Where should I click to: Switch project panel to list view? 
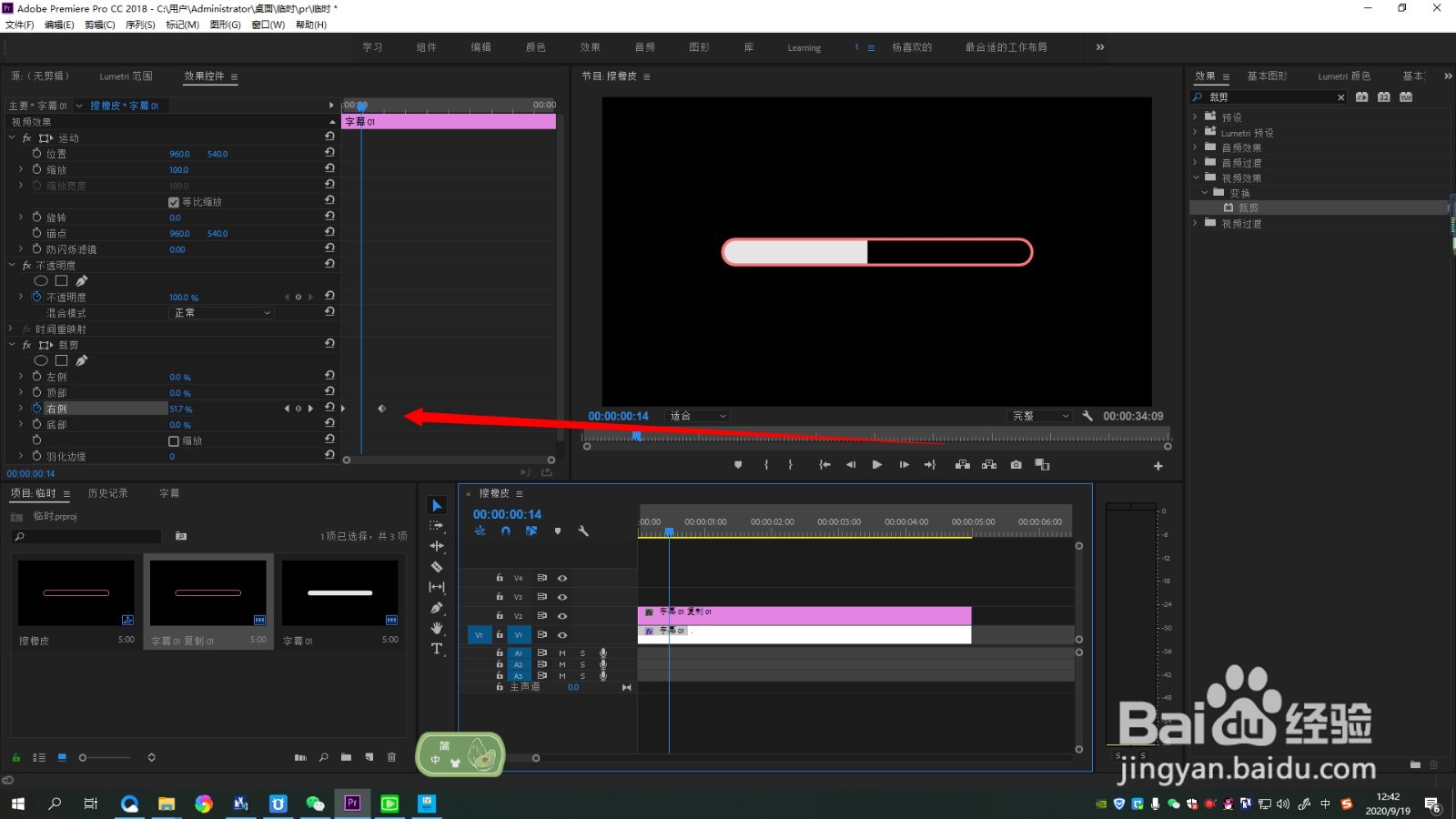click(x=39, y=757)
